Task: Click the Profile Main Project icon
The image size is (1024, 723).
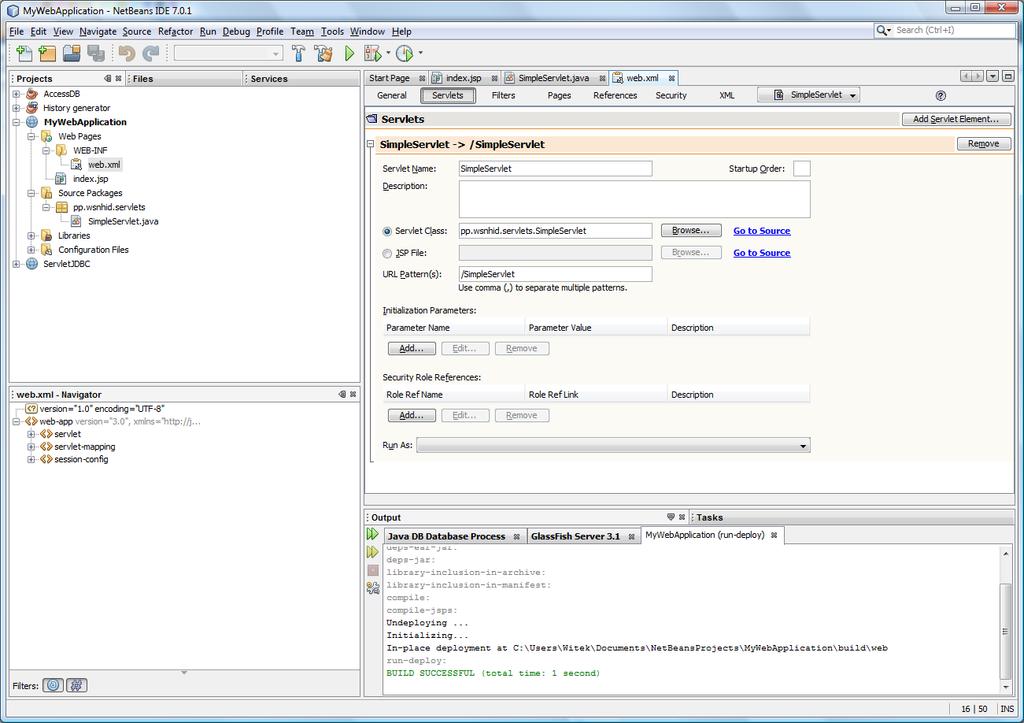Action: tap(404, 54)
